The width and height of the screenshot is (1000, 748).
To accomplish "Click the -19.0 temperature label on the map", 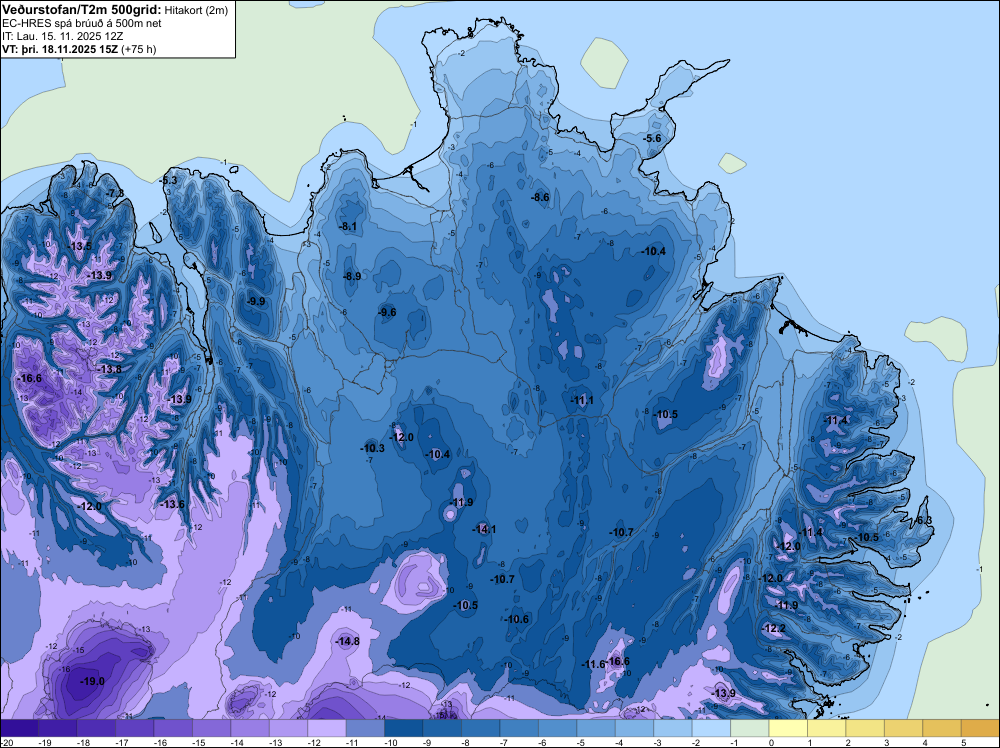I will (92, 682).
